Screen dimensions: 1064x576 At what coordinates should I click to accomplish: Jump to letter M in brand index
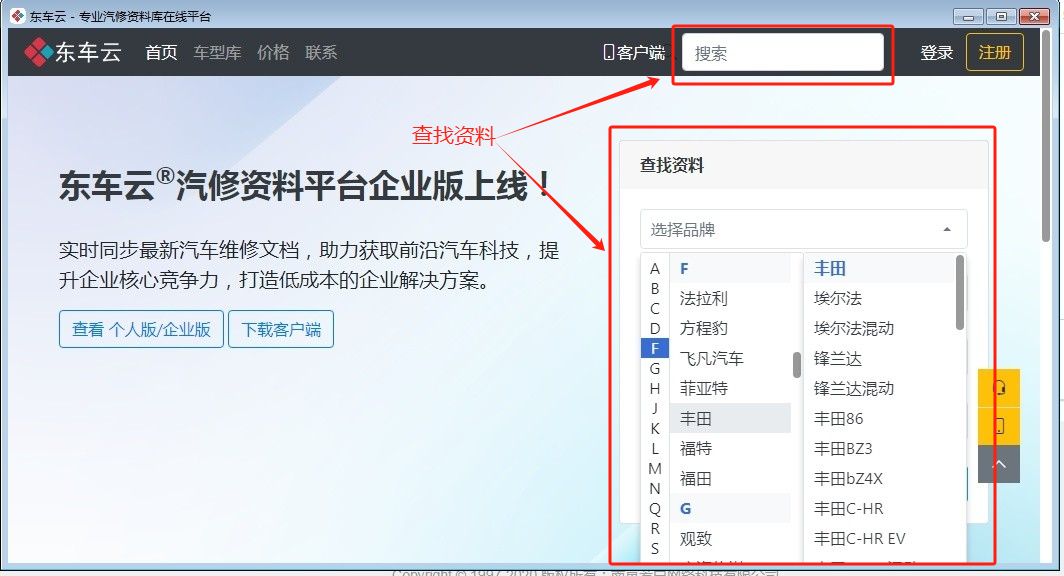(655, 468)
